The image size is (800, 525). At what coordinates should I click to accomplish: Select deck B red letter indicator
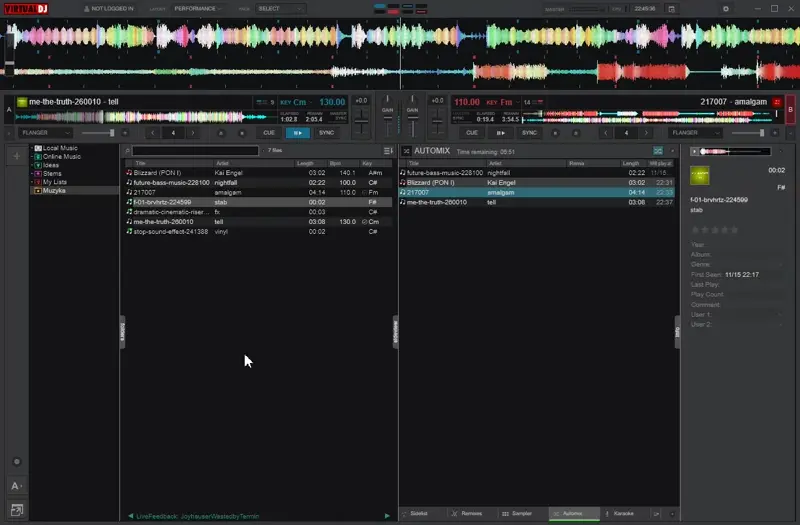(x=790, y=110)
